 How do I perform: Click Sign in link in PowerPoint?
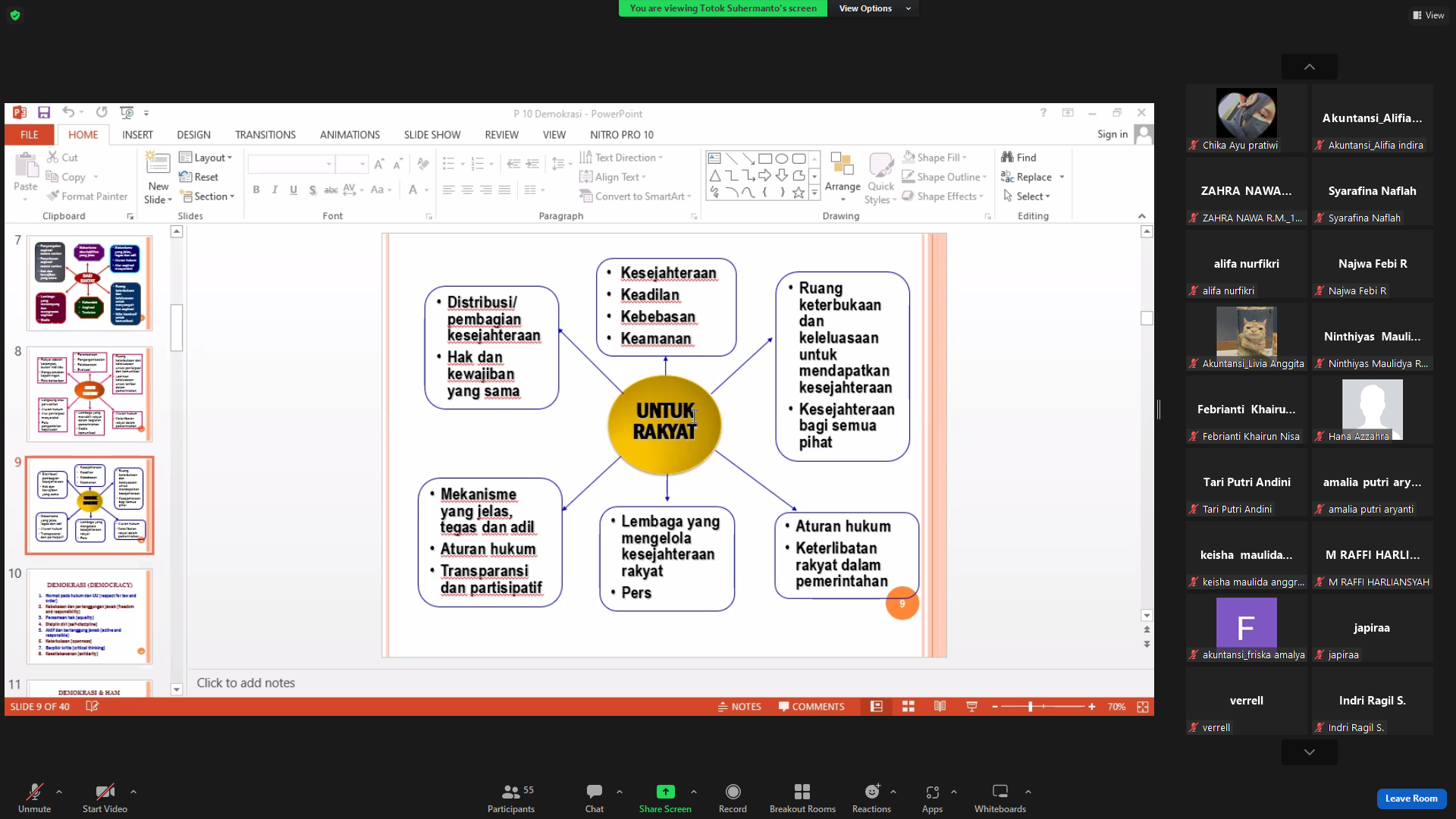1112,134
